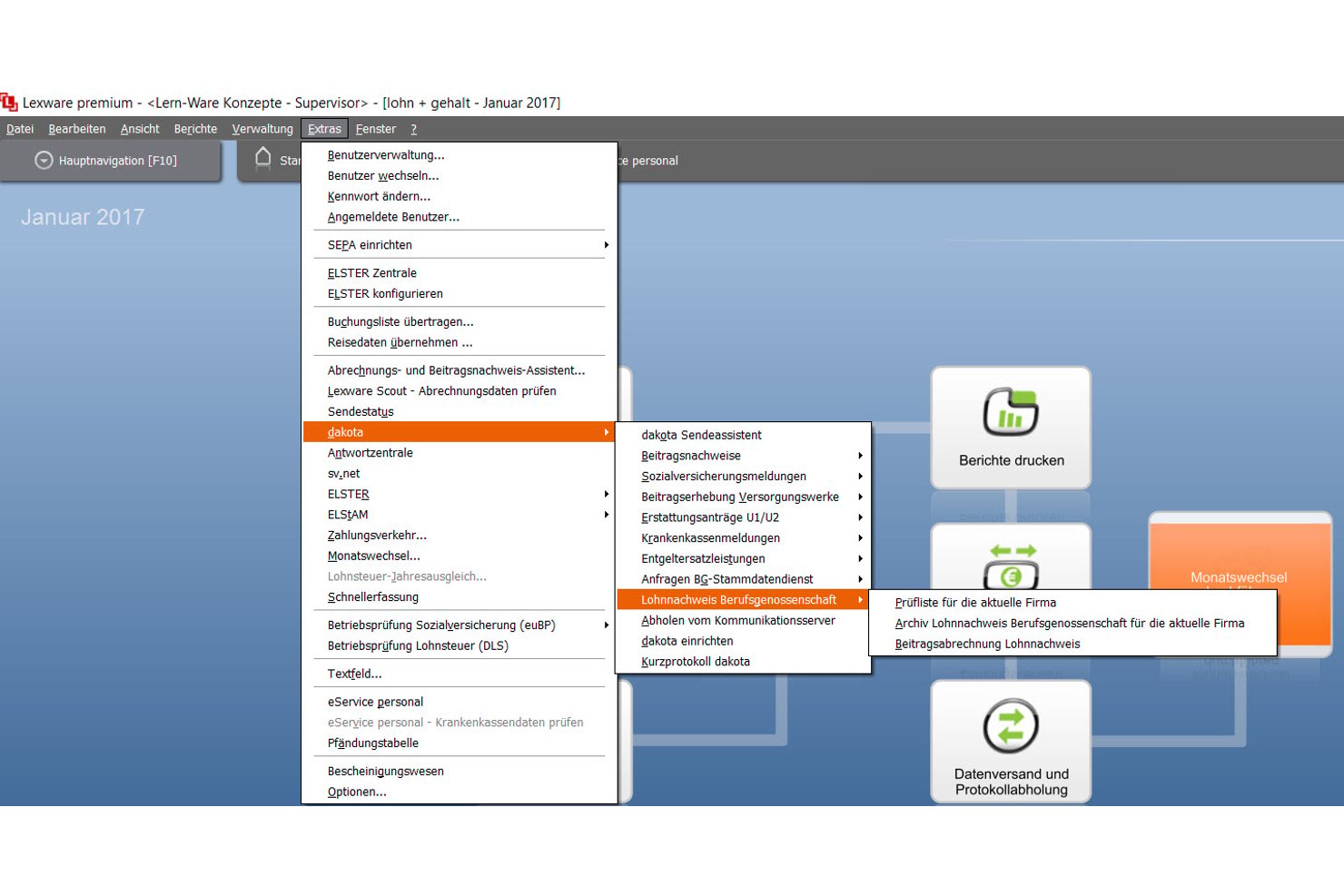Expand Beitragserhebung Versorgungswerke submenu
This screenshot has width=1344, height=896.
(743, 497)
